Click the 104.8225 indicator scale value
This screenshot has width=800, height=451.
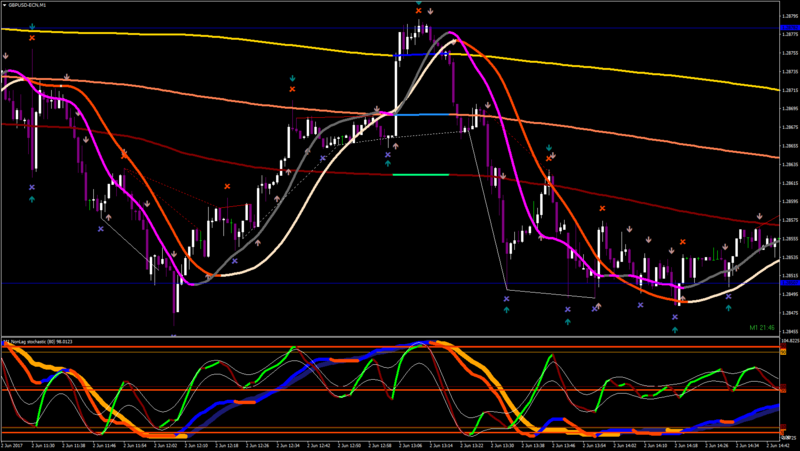click(x=790, y=340)
